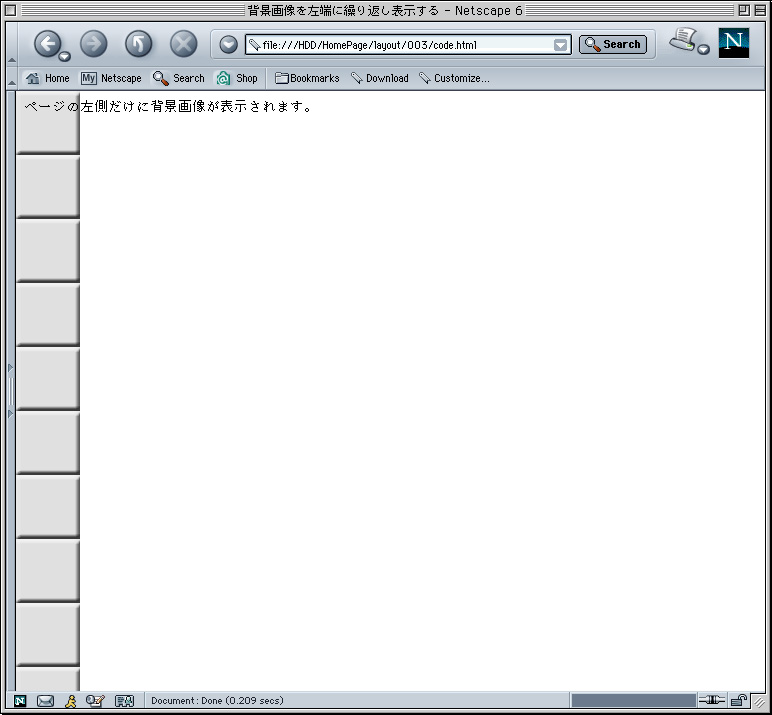Open the Print button dropdown arrow

point(704,49)
